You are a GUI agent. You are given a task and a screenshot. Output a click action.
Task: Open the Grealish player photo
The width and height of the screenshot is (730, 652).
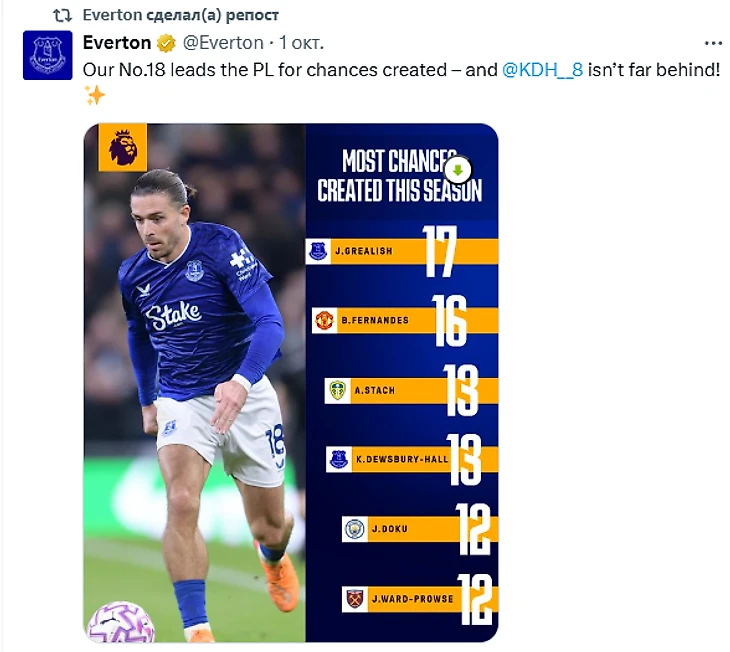click(x=200, y=400)
